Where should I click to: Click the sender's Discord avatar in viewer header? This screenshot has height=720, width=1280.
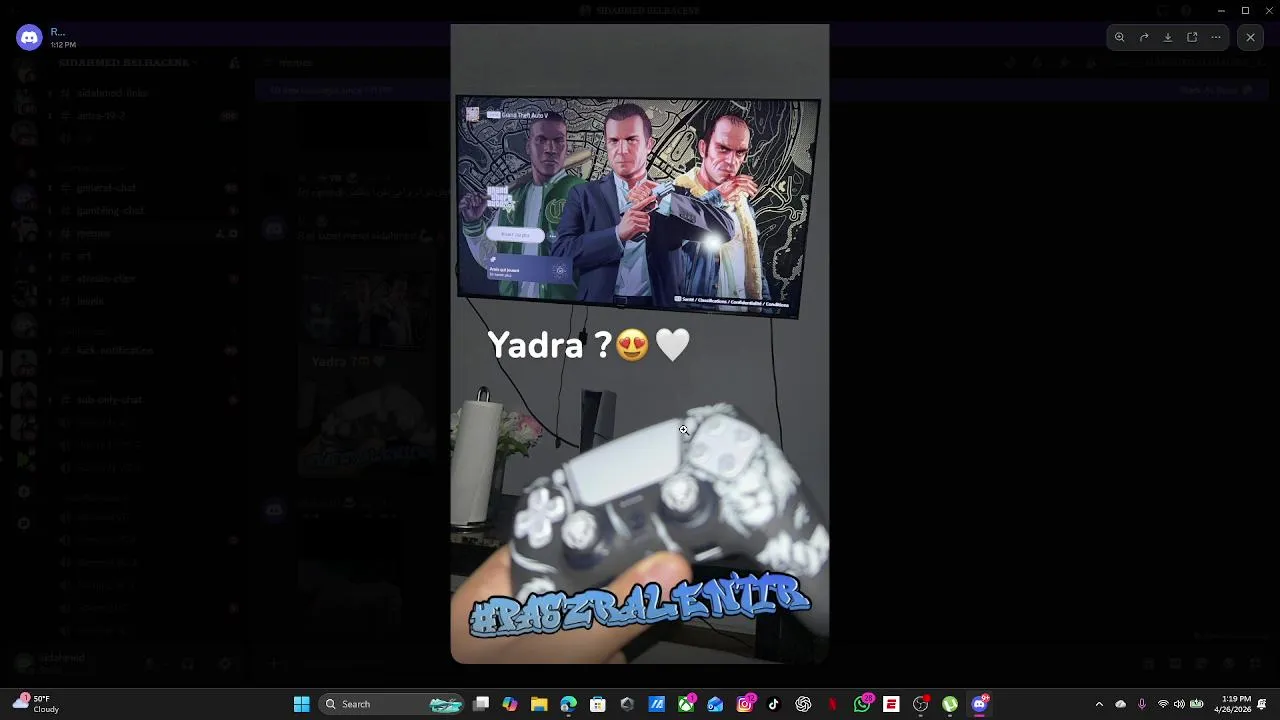[x=29, y=38]
